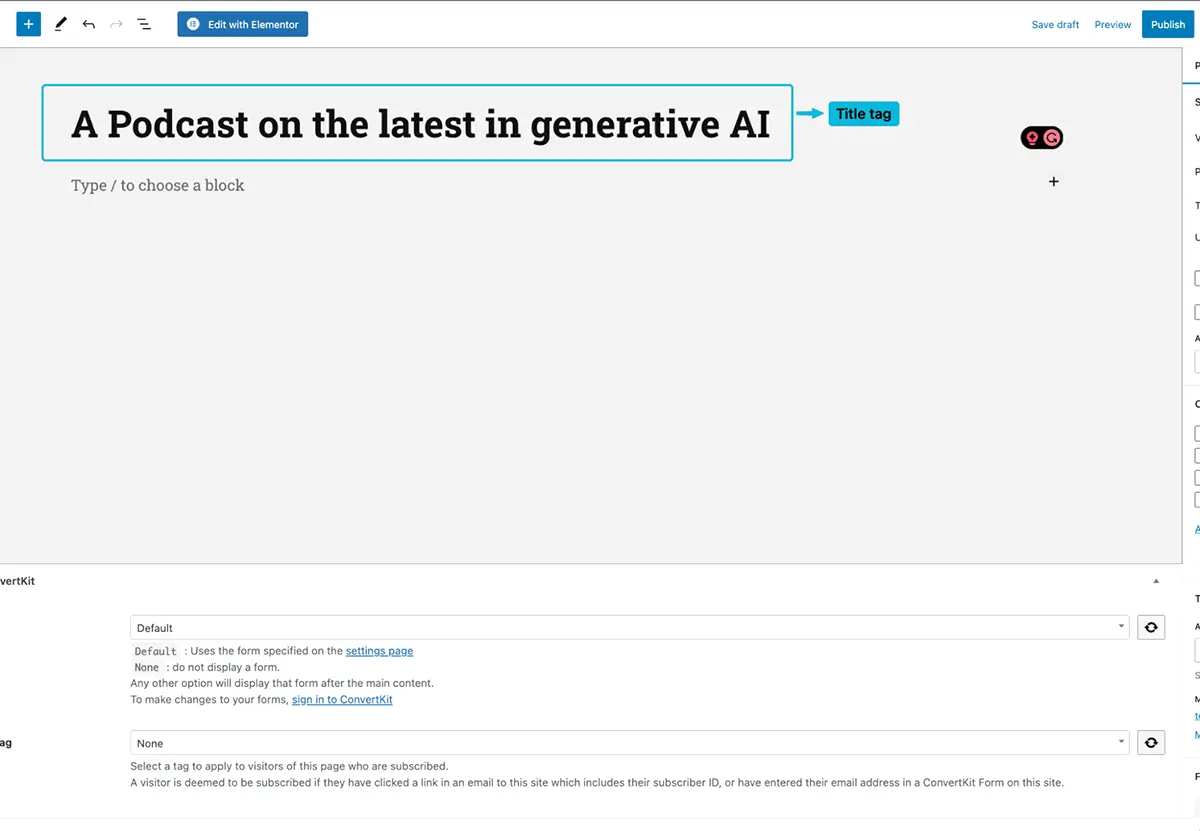
Task: Click Edit with Elementor
Action: 242,23
